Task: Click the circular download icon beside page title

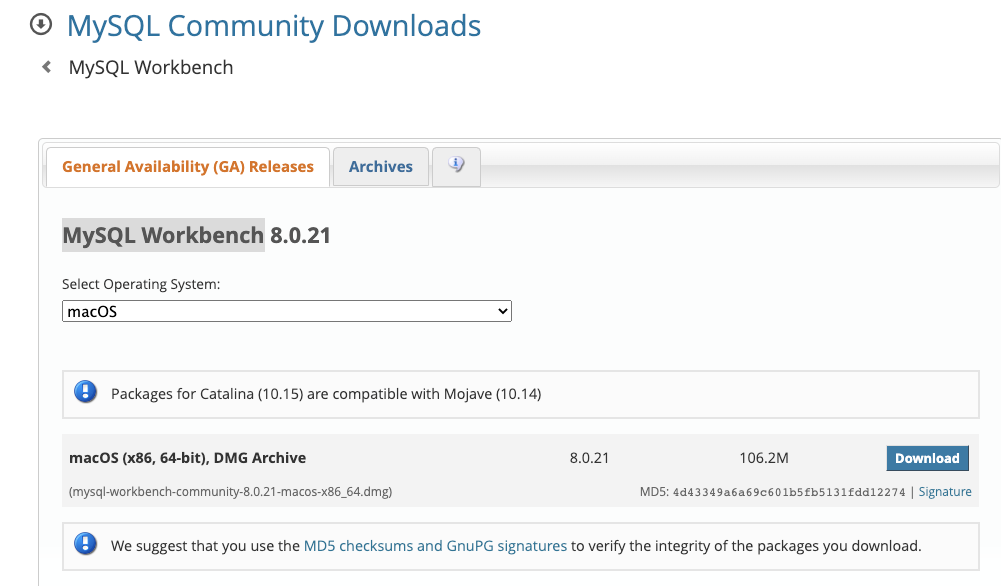Action: (x=41, y=25)
